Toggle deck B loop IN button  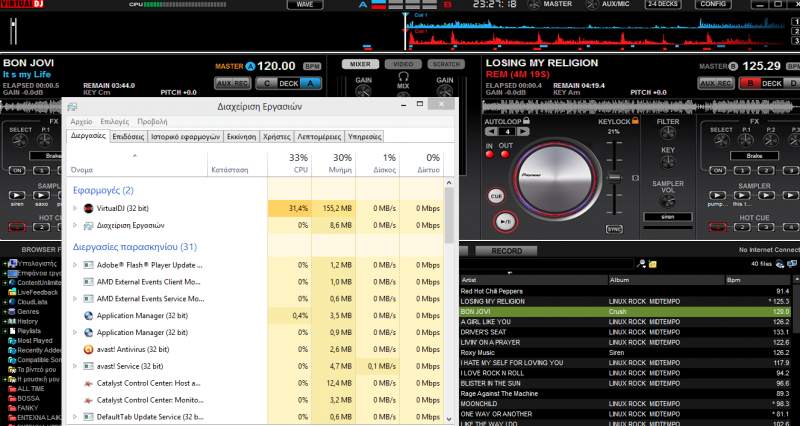(489, 155)
